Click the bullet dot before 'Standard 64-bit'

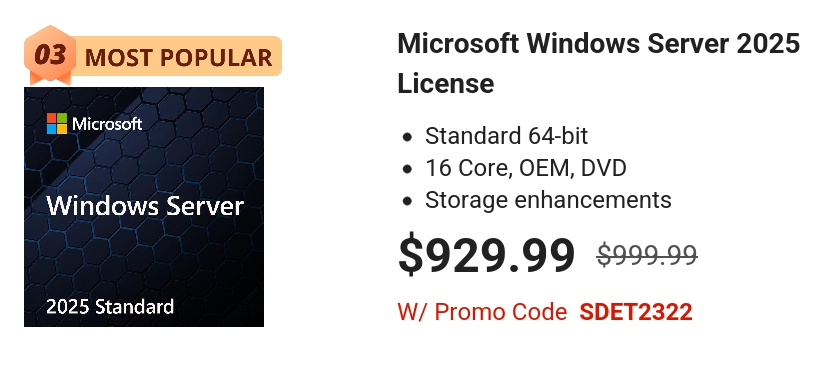[407, 137]
